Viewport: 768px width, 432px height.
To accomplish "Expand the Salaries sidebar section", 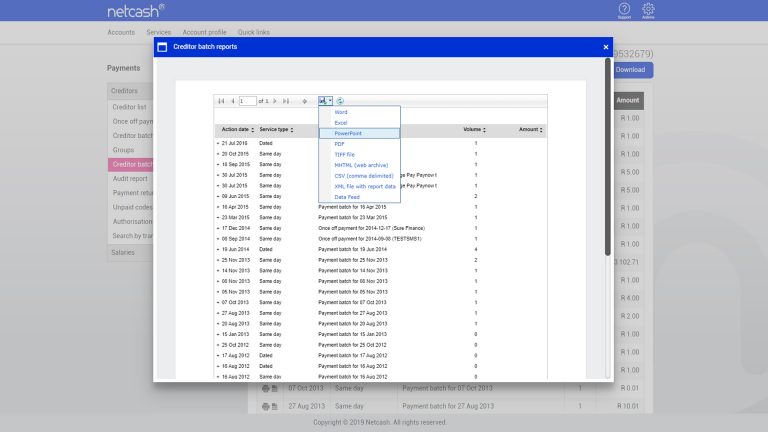I will coord(130,253).
